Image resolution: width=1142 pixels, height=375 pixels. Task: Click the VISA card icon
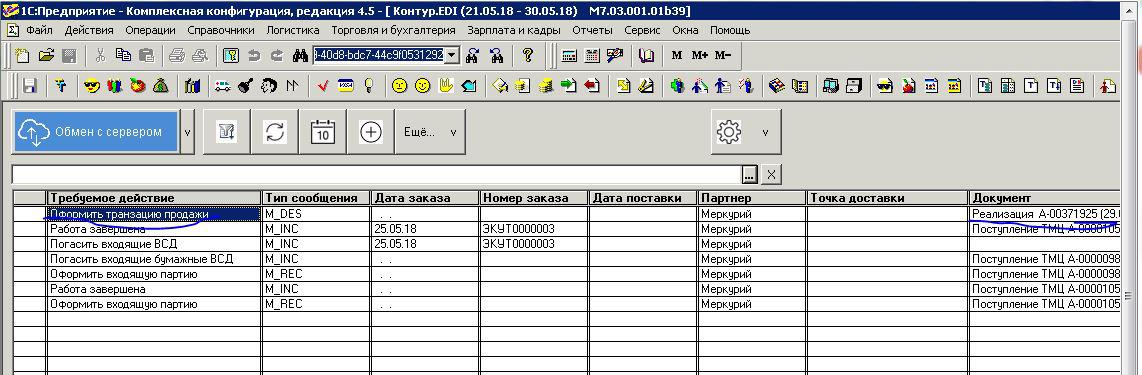[346, 86]
